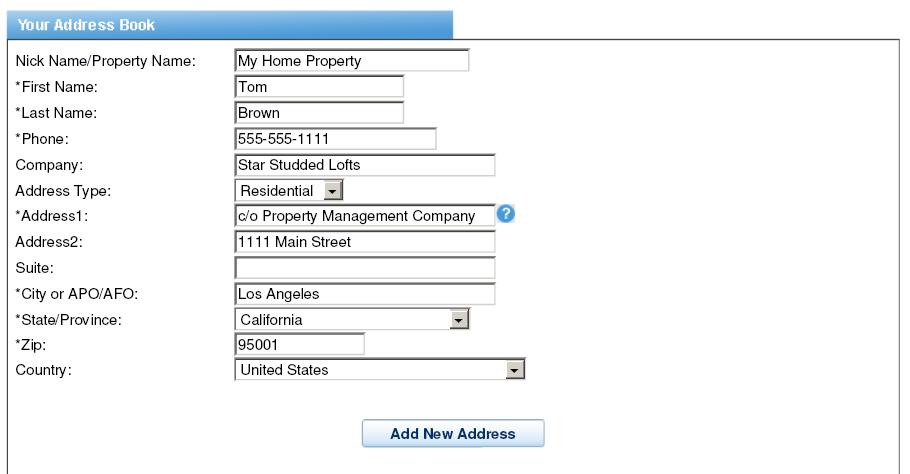Click the Zip field showing 95001

(299, 345)
